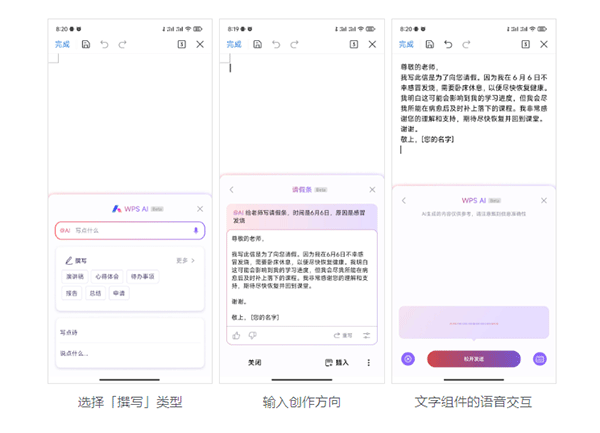Click the redo arrow in the right phone toolbar
This screenshot has height=433, width=600.
(x=466, y=45)
